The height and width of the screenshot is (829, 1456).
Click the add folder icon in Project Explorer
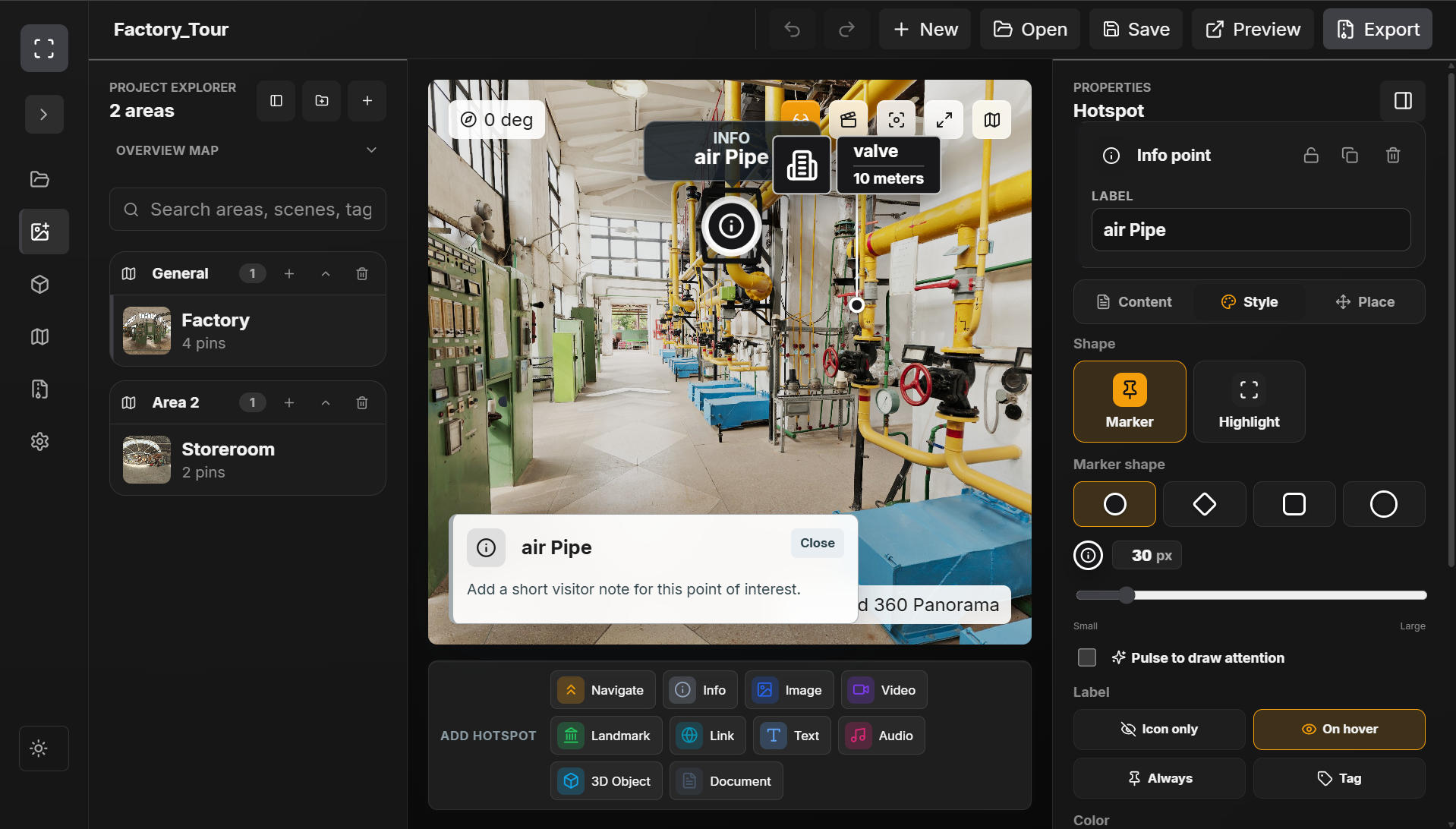point(322,101)
